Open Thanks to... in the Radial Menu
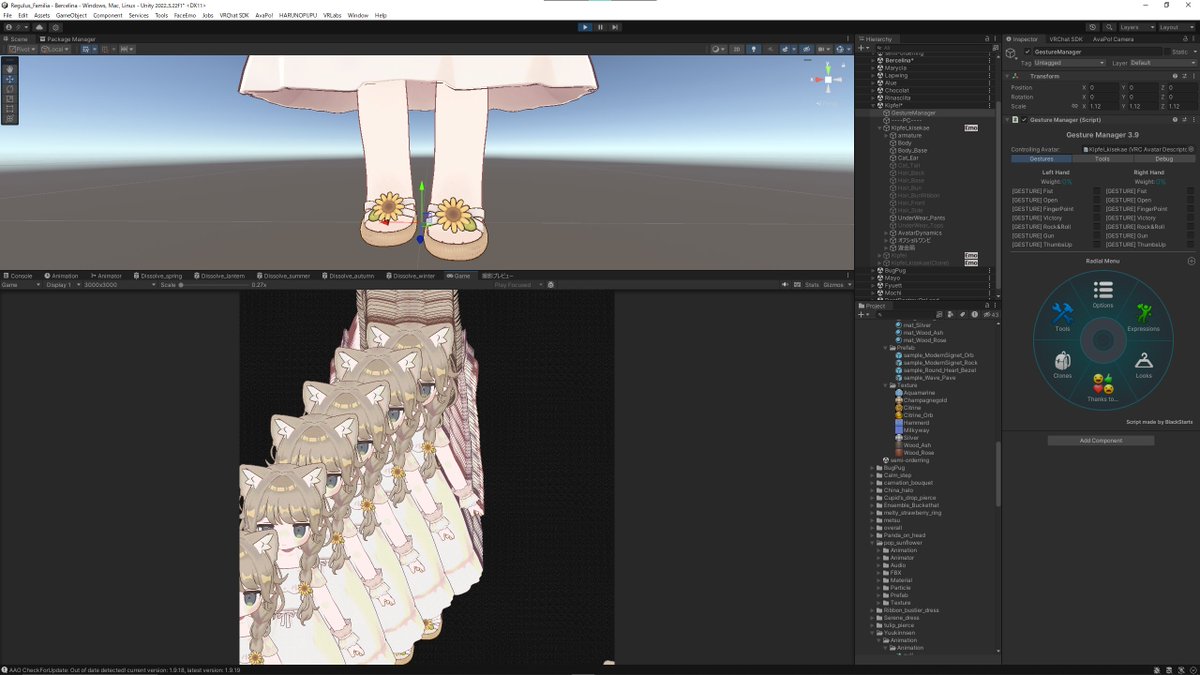The image size is (1200, 675). pyautogui.click(x=1103, y=388)
